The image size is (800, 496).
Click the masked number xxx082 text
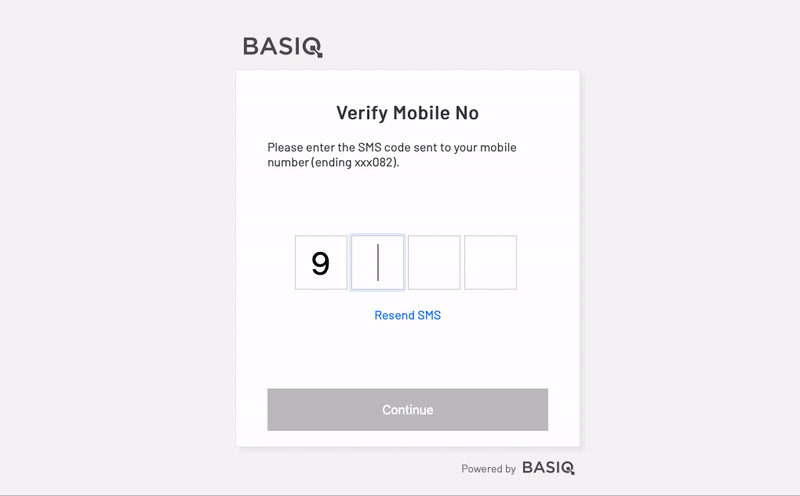375,162
